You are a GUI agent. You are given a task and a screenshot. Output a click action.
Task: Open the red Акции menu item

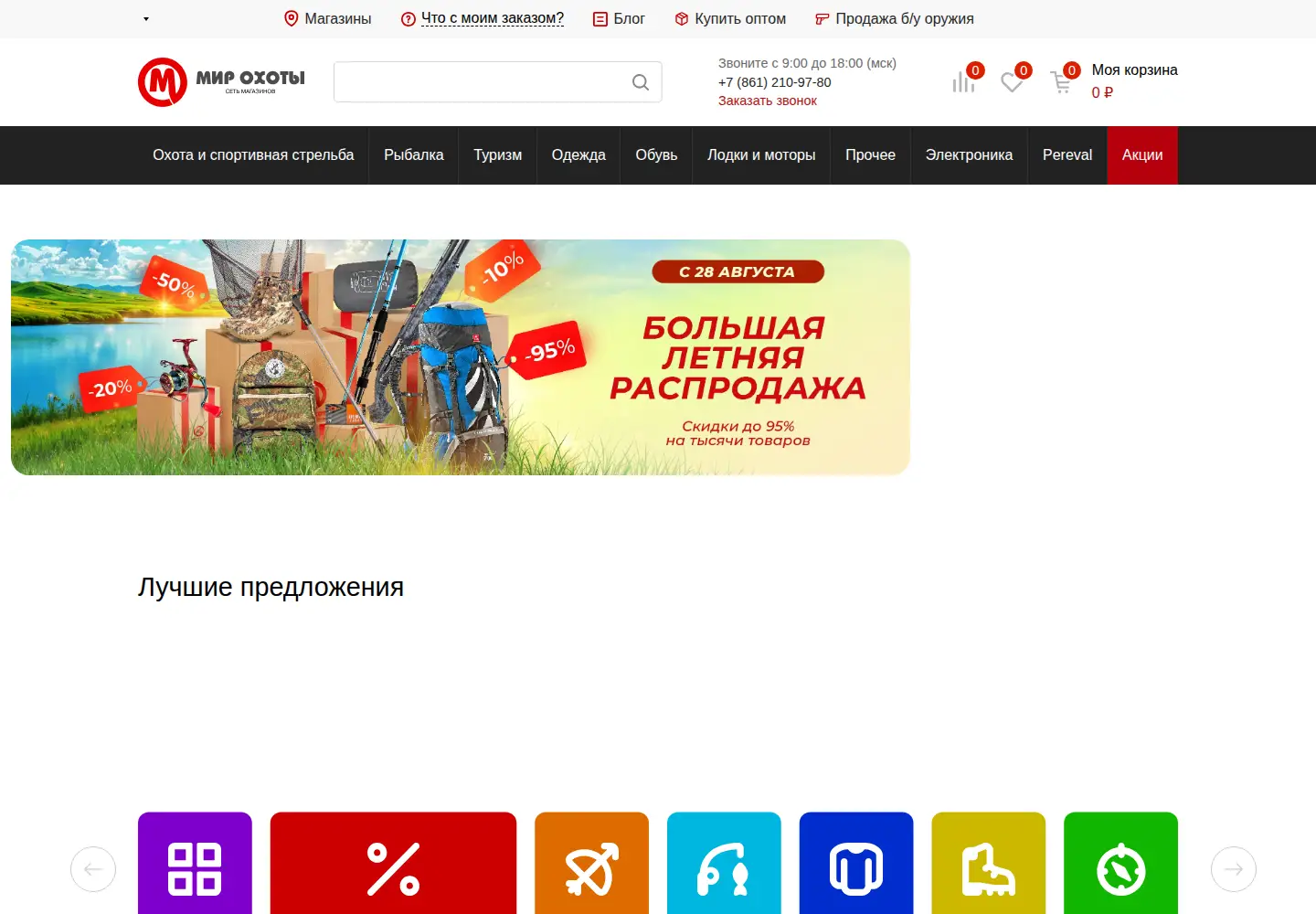point(1142,155)
